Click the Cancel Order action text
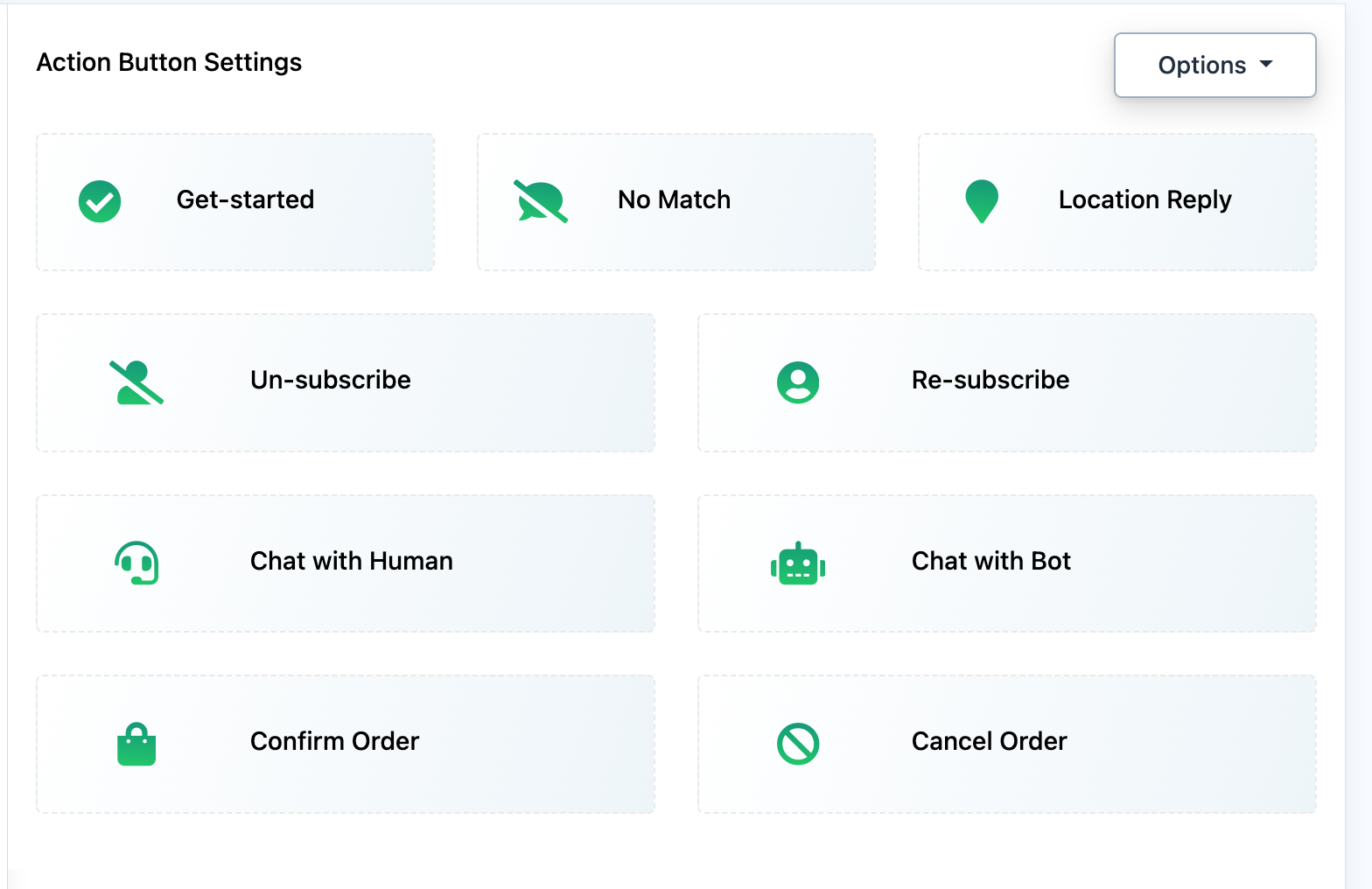 989,741
